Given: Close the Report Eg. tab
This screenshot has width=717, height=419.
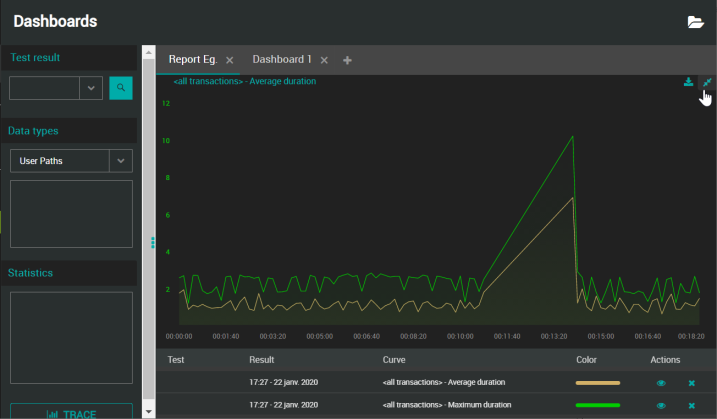Looking at the screenshot, I should pyautogui.click(x=229, y=60).
